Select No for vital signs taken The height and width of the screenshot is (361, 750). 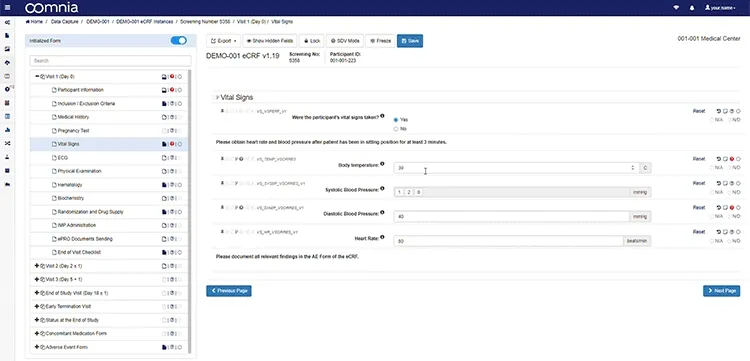[396, 129]
